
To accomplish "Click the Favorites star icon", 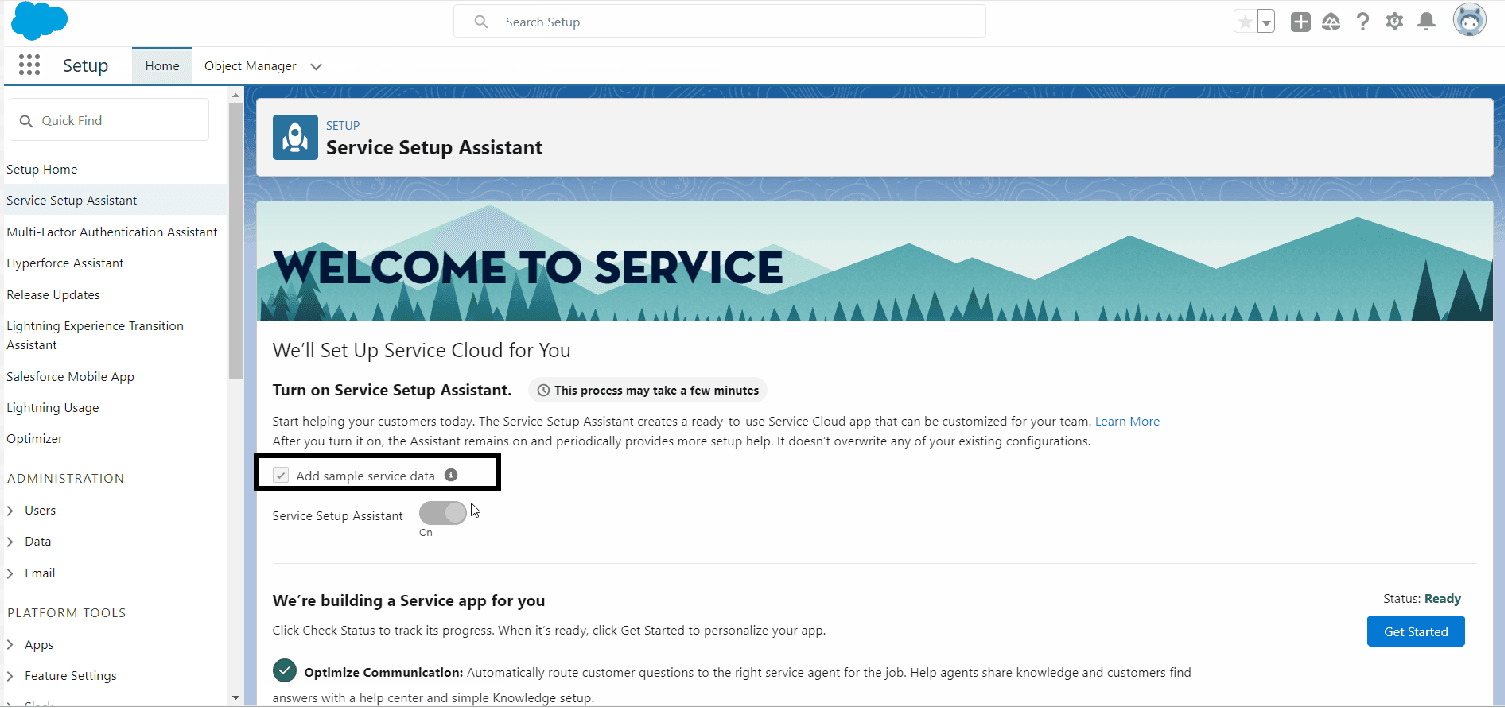I will coord(1245,21).
